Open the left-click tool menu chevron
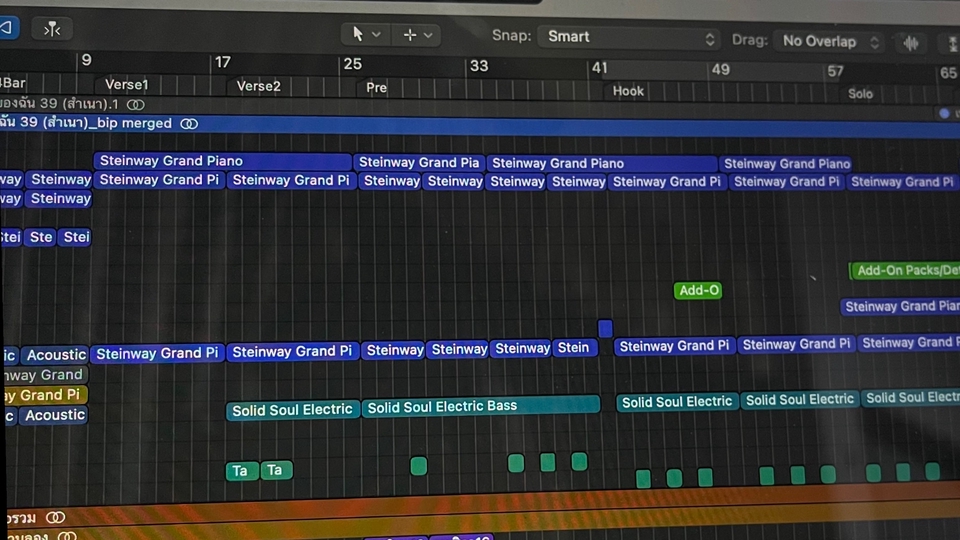Viewport: 960px width, 540px height. 377,35
